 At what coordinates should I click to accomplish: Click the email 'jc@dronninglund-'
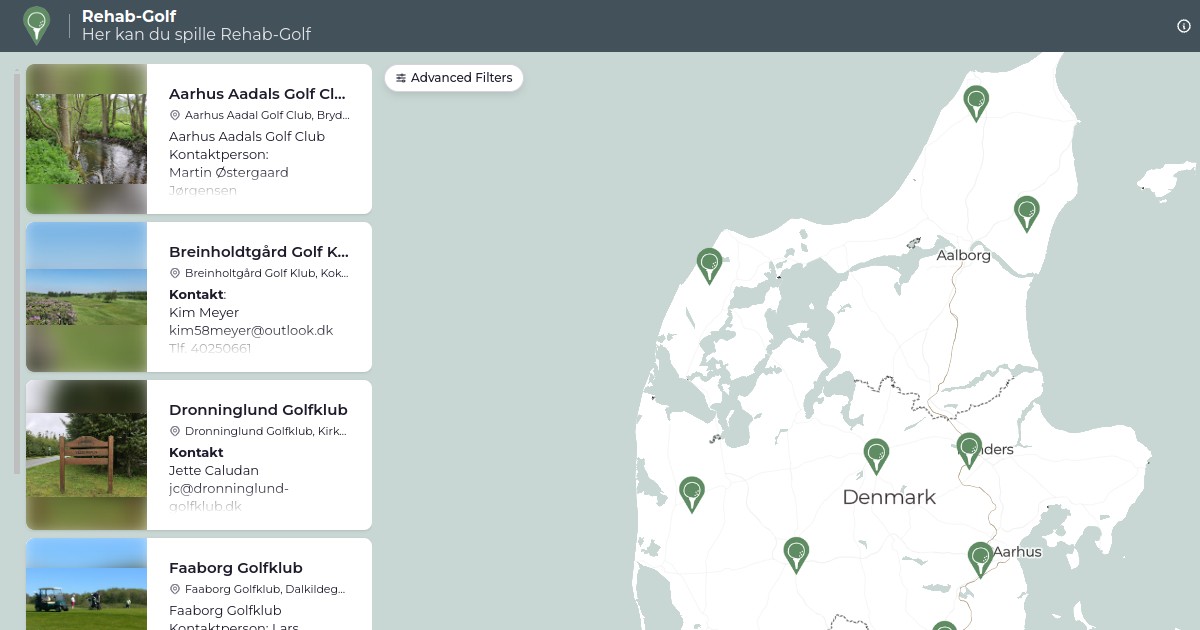[229, 488]
